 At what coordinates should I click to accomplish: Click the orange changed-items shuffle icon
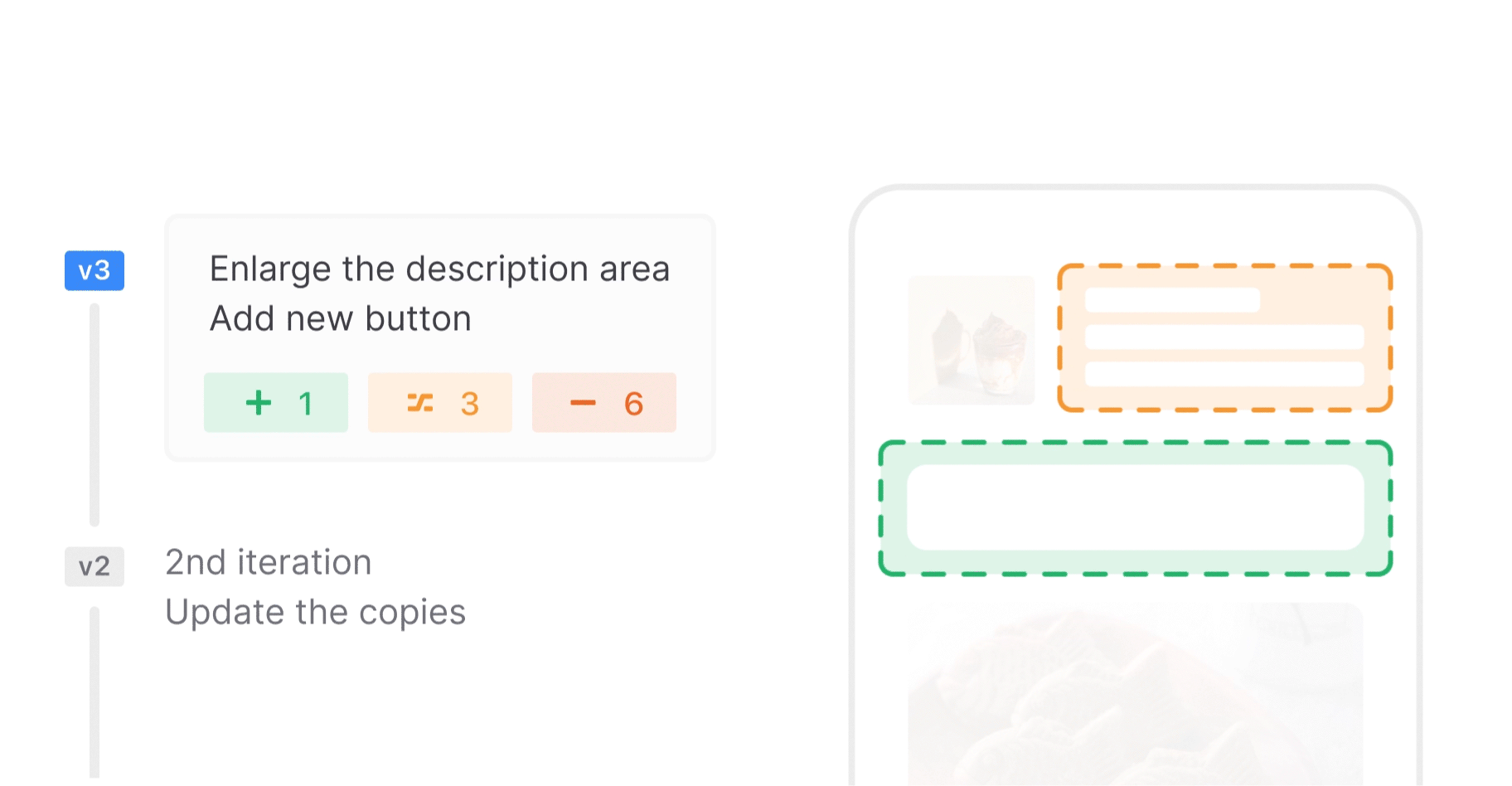pos(420,403)
